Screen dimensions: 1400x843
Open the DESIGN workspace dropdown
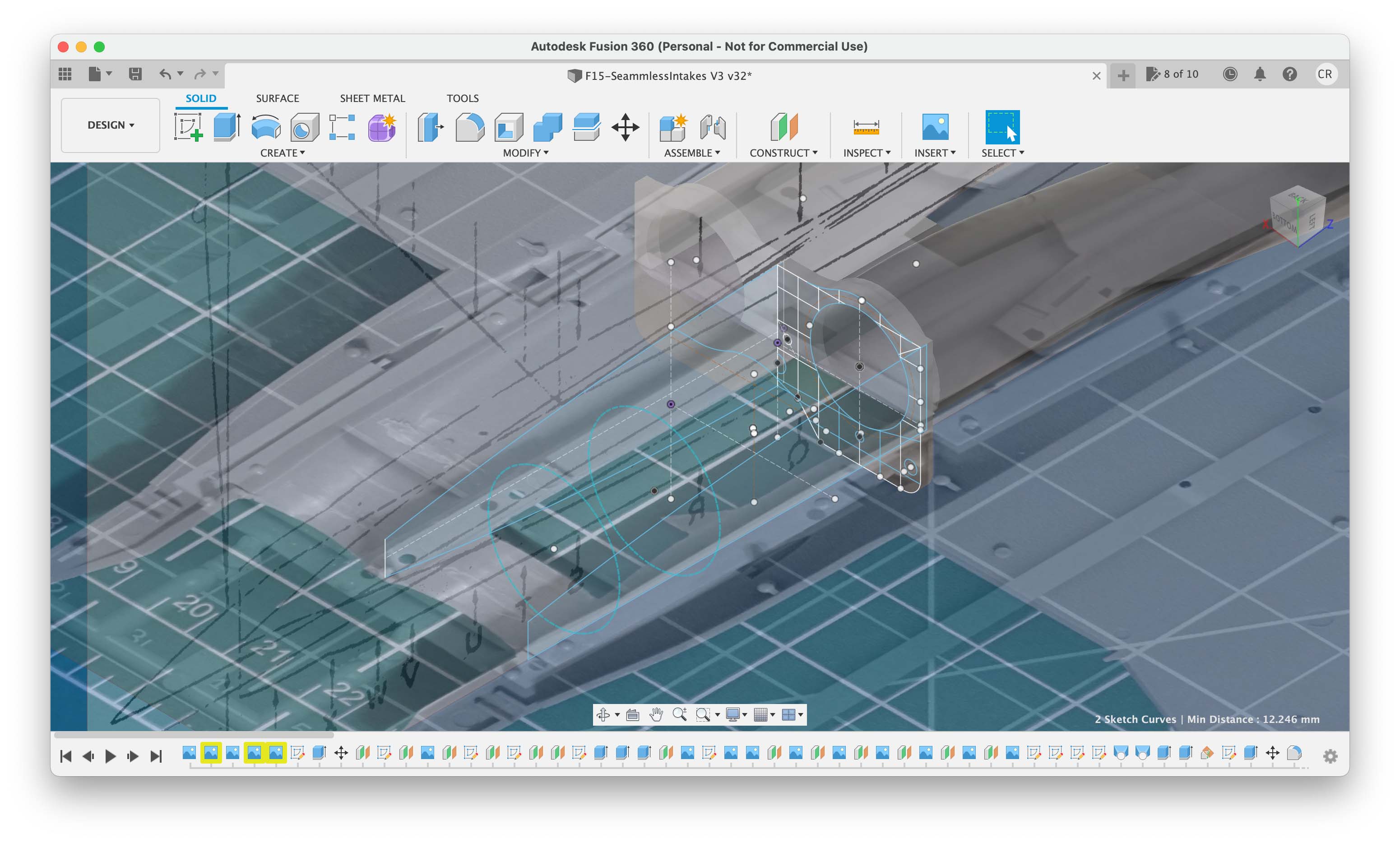110,125
